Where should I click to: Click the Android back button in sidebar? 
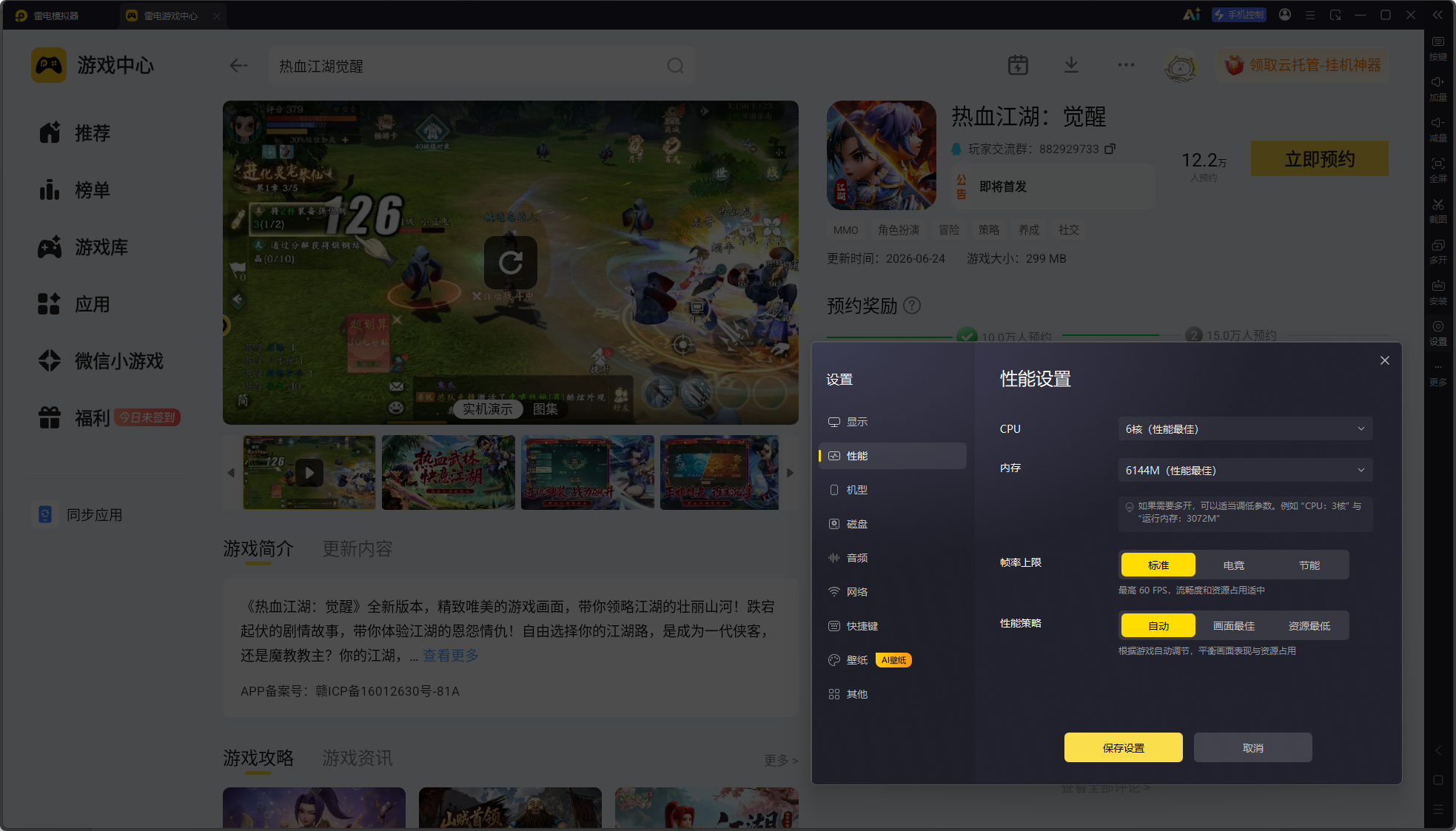[x=1437, y=750]
